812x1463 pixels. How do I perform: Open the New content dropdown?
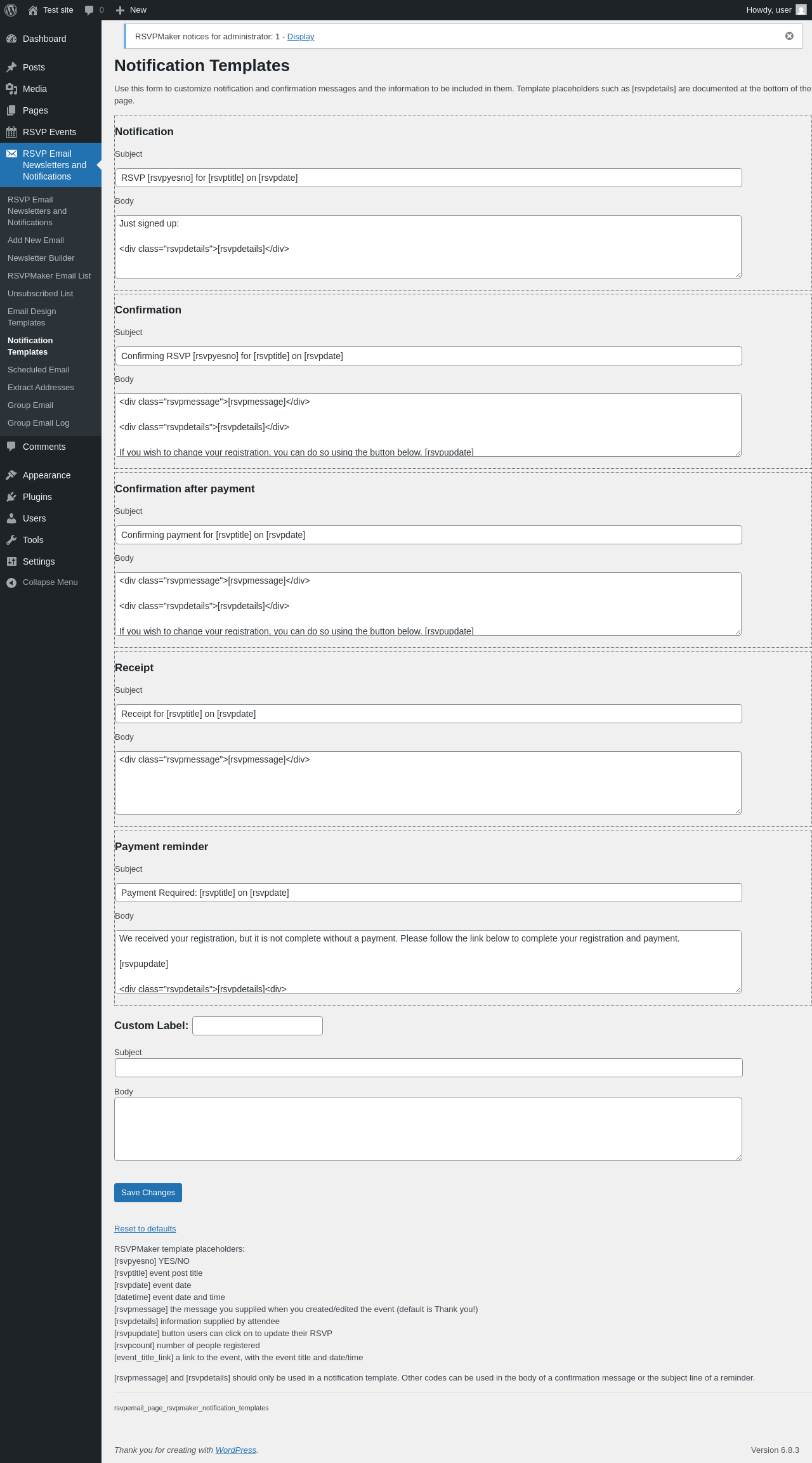[x=131, y=10]
